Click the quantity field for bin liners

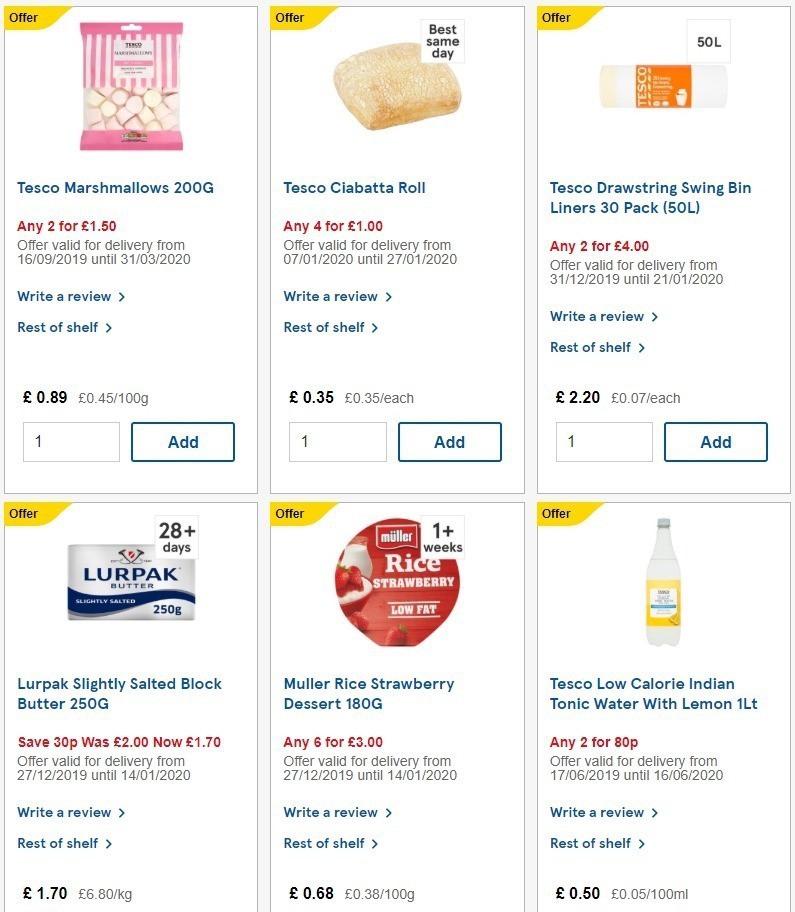coord(604,441)
